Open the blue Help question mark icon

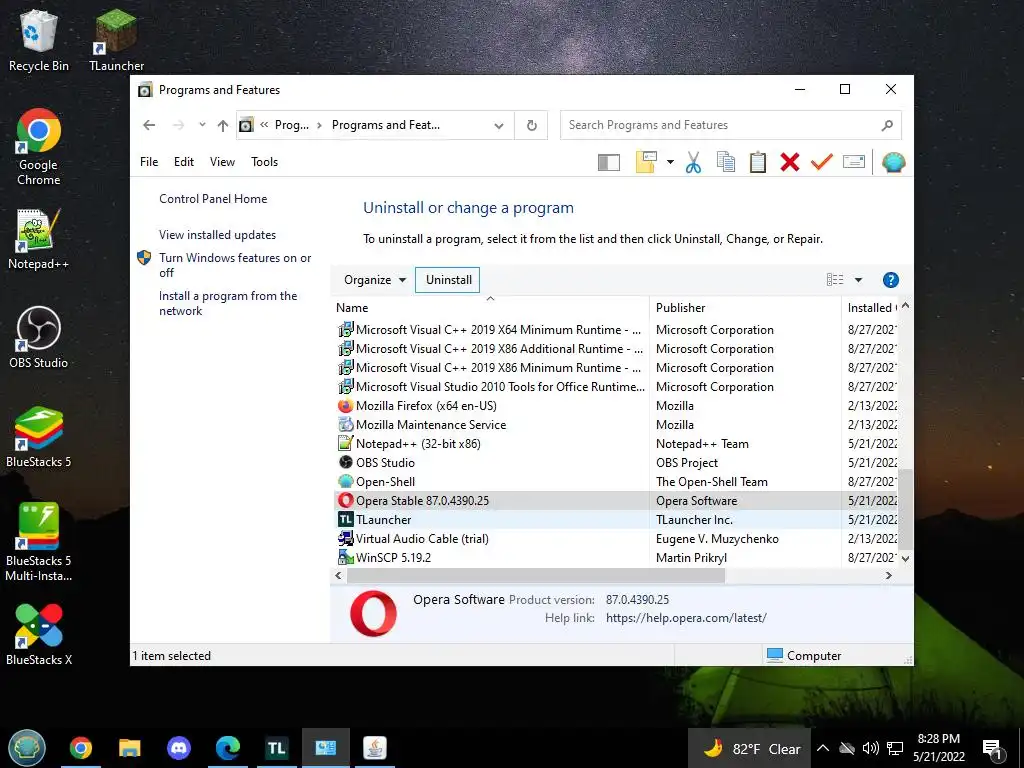pos(890,280)
